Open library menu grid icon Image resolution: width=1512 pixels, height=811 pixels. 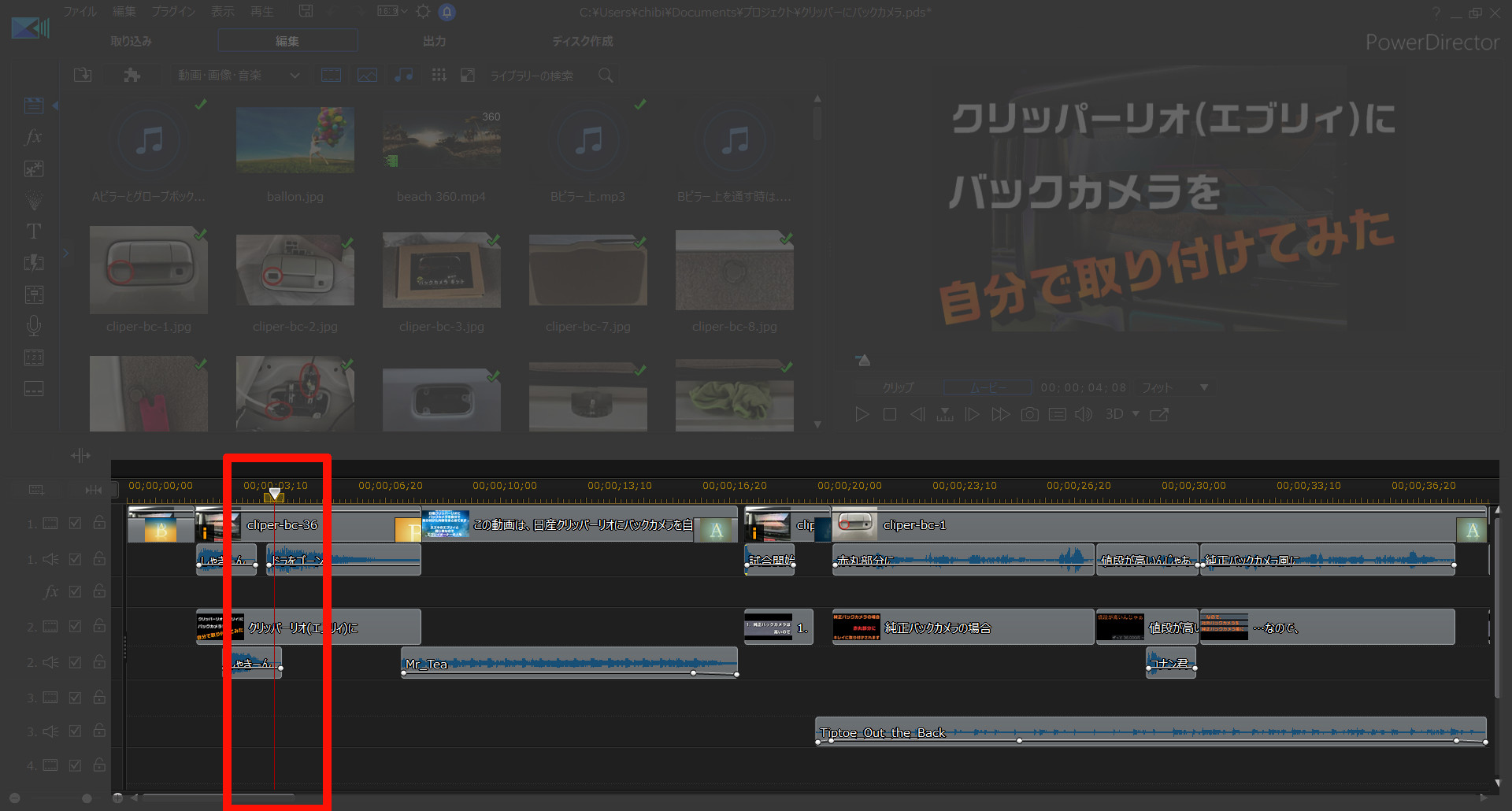point(439,75)
